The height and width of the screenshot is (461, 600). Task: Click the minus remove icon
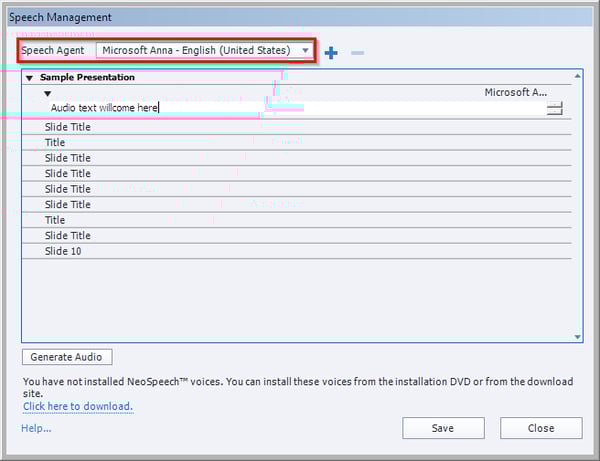coord(357,52)
